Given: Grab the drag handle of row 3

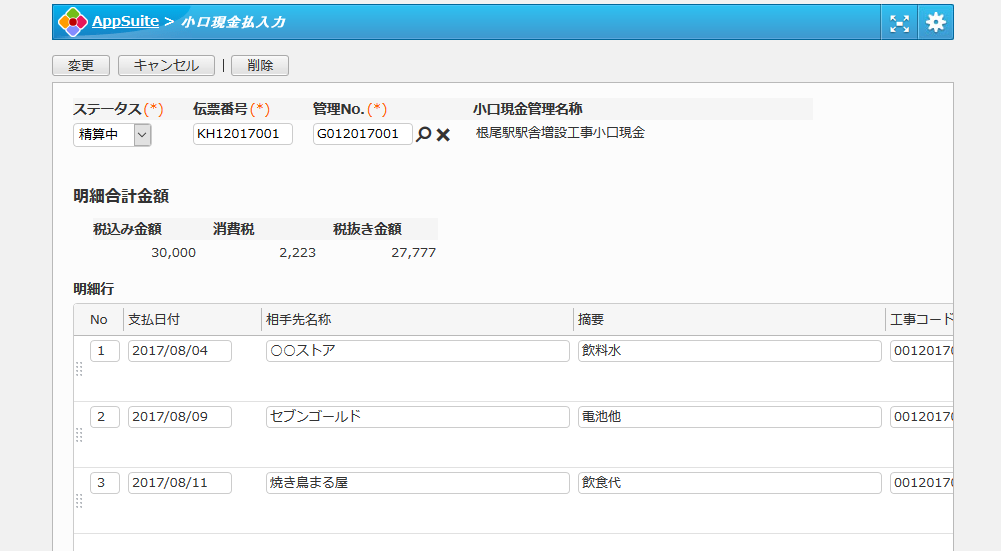Looking at the screenshot, I should coord(79,501).
